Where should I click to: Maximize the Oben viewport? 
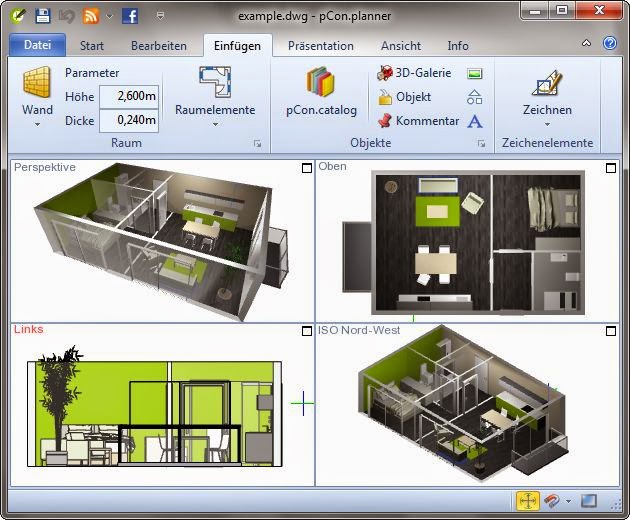coord(611,168)
